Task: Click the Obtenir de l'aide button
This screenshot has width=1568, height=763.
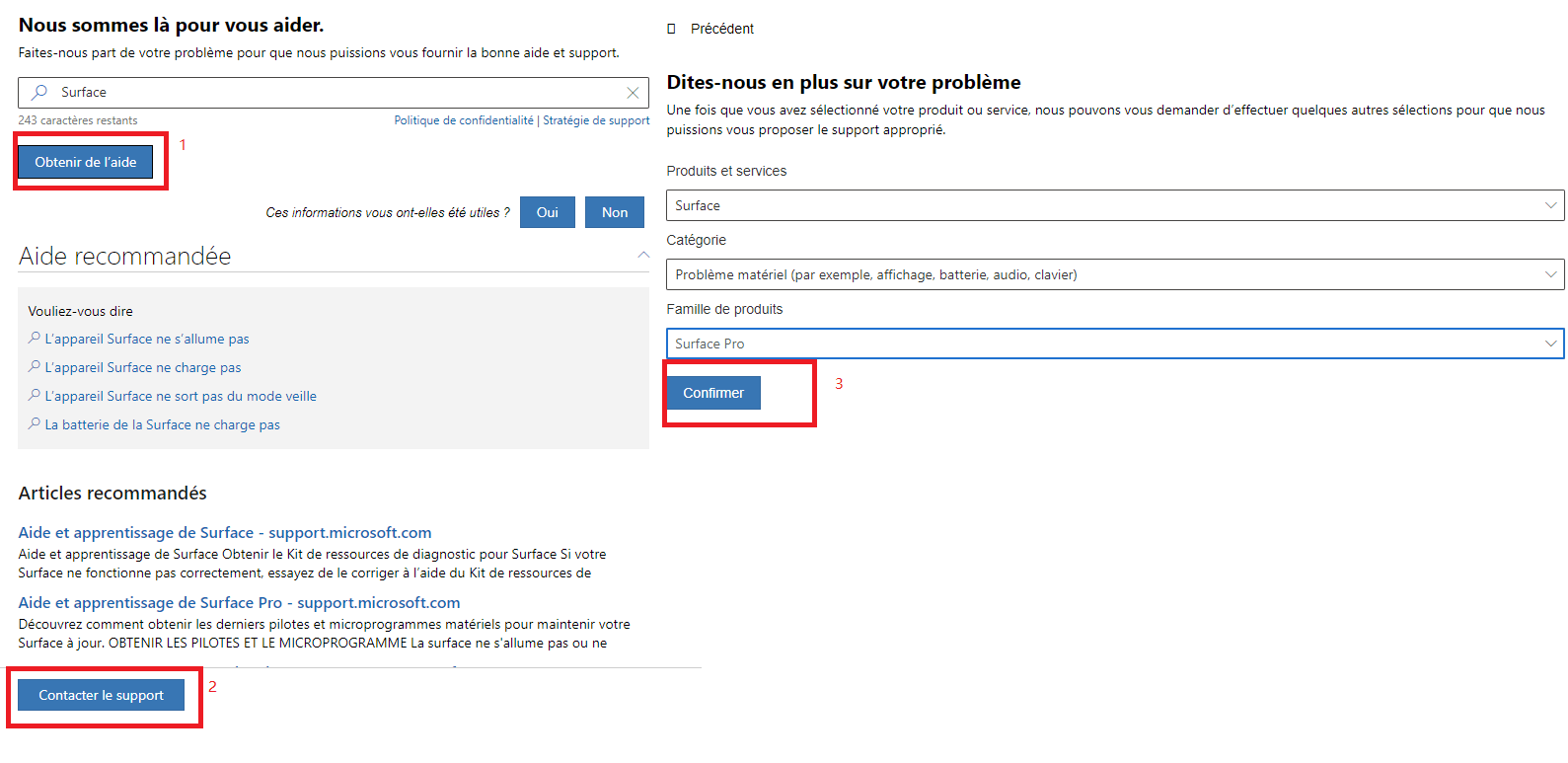Action: (86, 162)
